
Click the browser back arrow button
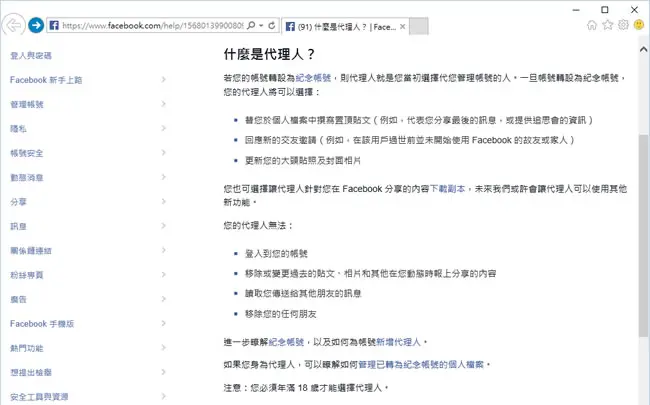(x=13, y=25)
